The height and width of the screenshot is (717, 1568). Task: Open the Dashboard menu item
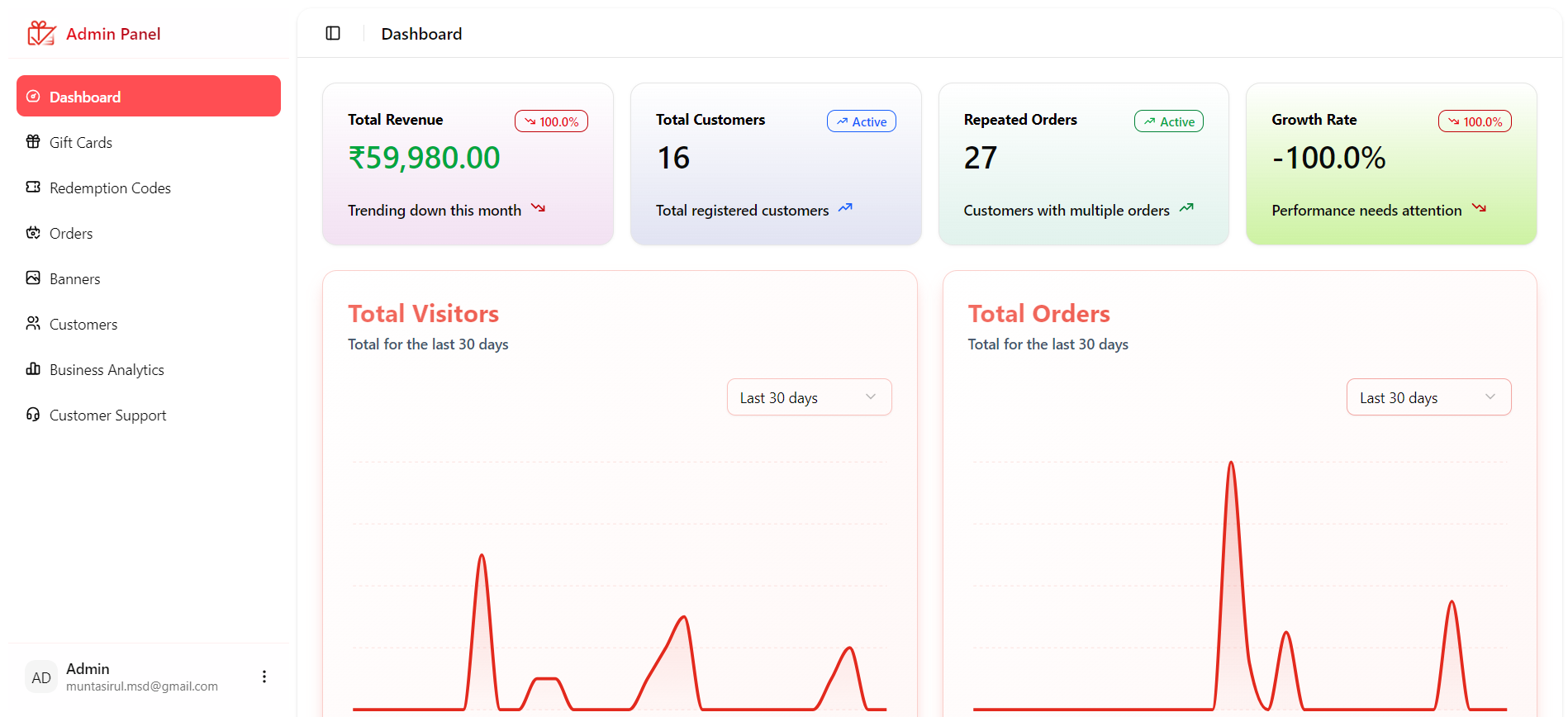tap(149, 96)
